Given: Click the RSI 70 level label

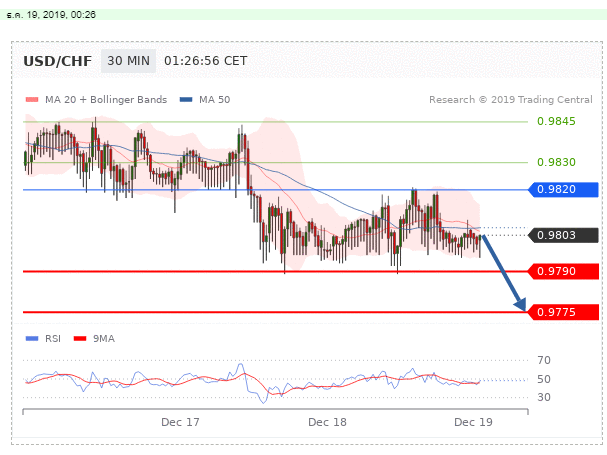Looking at the screenshot, I should (544, 360).
